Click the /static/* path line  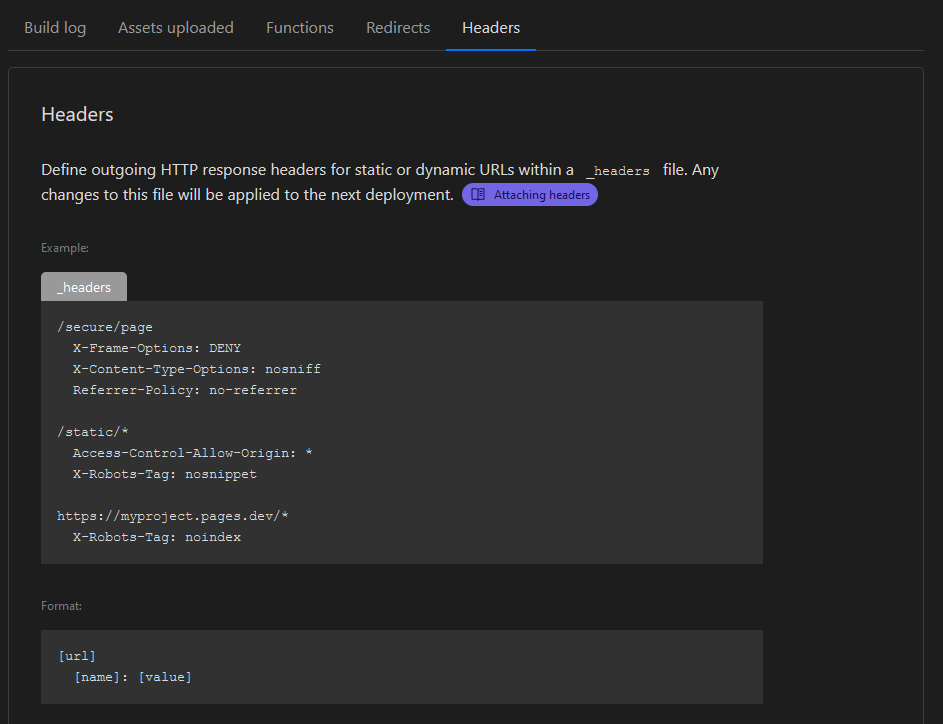pyautogui.click(x=93, y=432)
